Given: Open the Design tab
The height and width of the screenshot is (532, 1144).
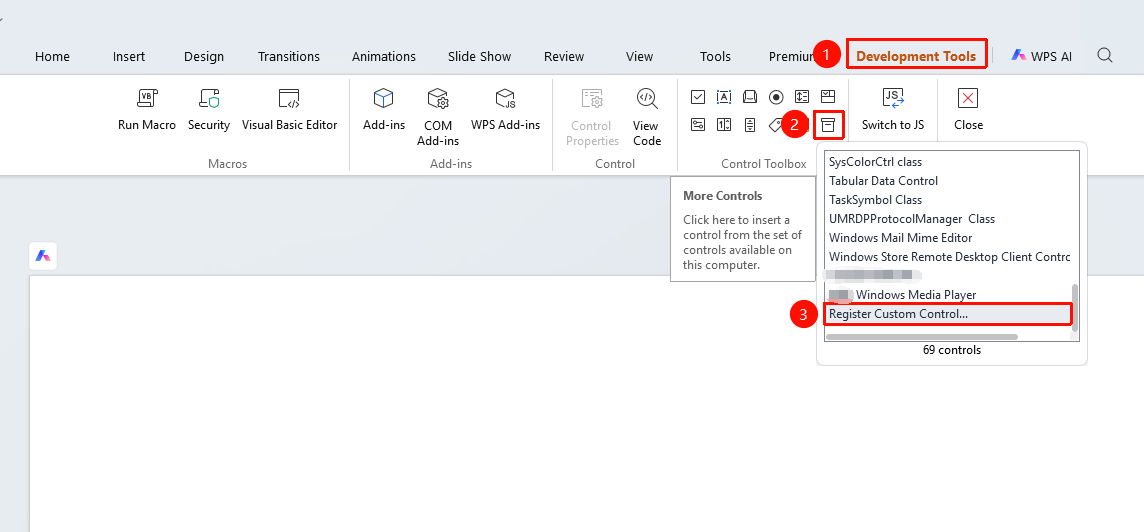Looking at the screenshot, I should pos(204,56).
